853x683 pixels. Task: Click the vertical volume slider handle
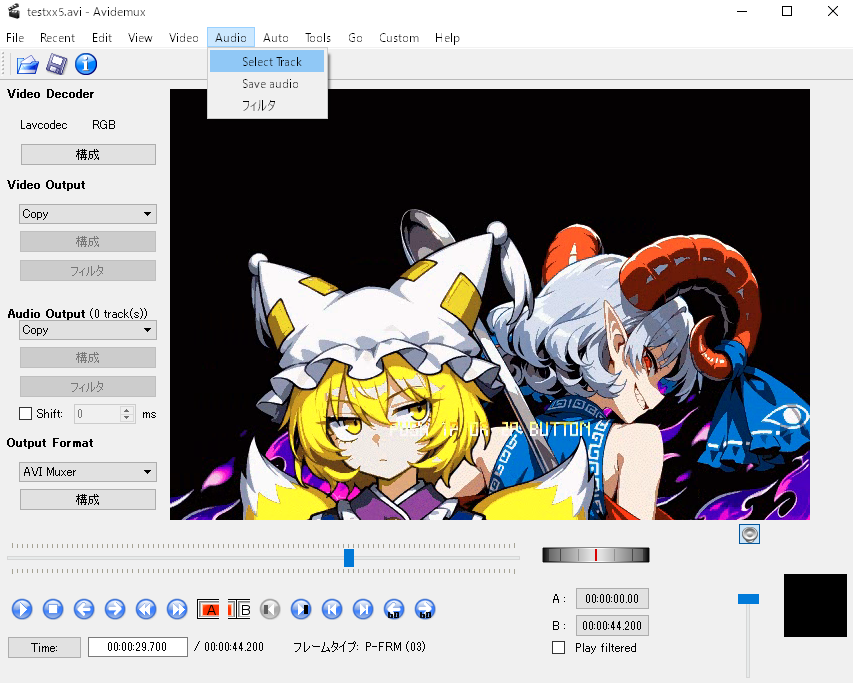point(749,599)
